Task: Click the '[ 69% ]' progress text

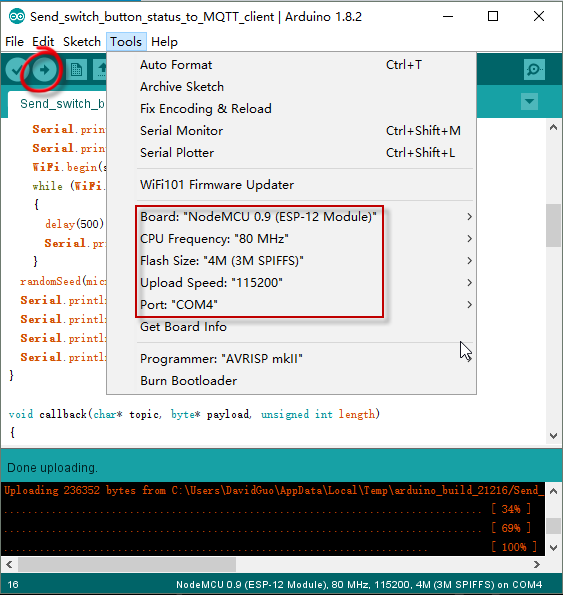Action: [x=511, y=528]
